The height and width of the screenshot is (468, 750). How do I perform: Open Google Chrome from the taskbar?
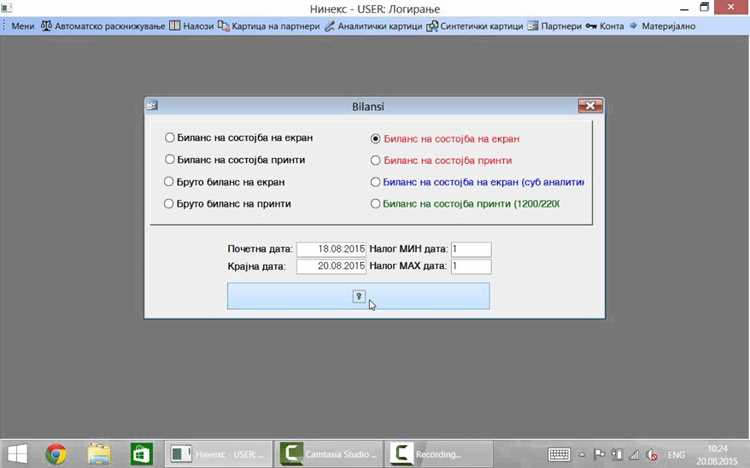[56, 454]
